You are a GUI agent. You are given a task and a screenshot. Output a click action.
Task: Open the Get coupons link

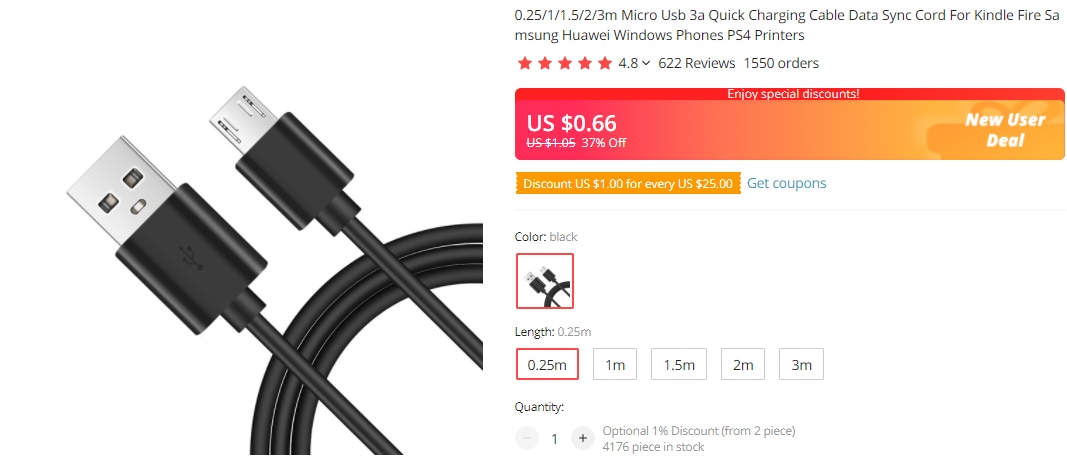pyautogui.click(x=787, y=183)
